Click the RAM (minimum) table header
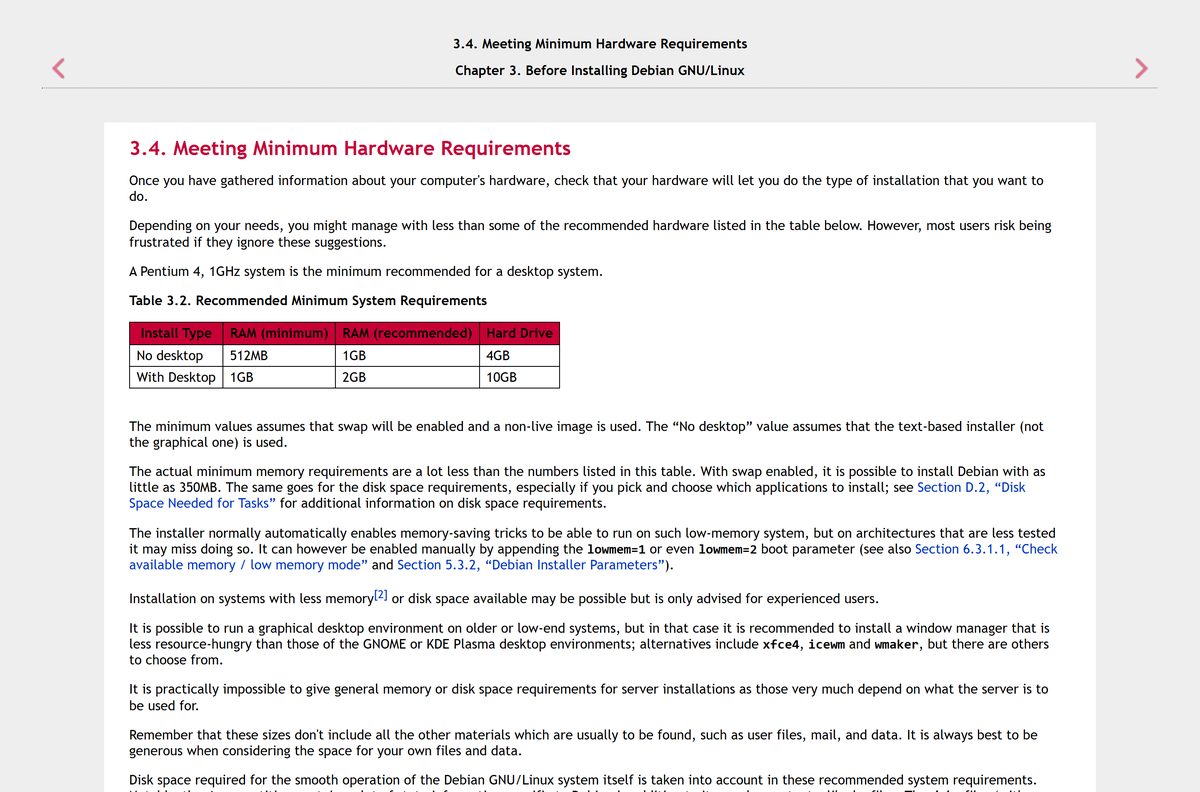This screenshot has width=1200, height=792. click(279, 333)
